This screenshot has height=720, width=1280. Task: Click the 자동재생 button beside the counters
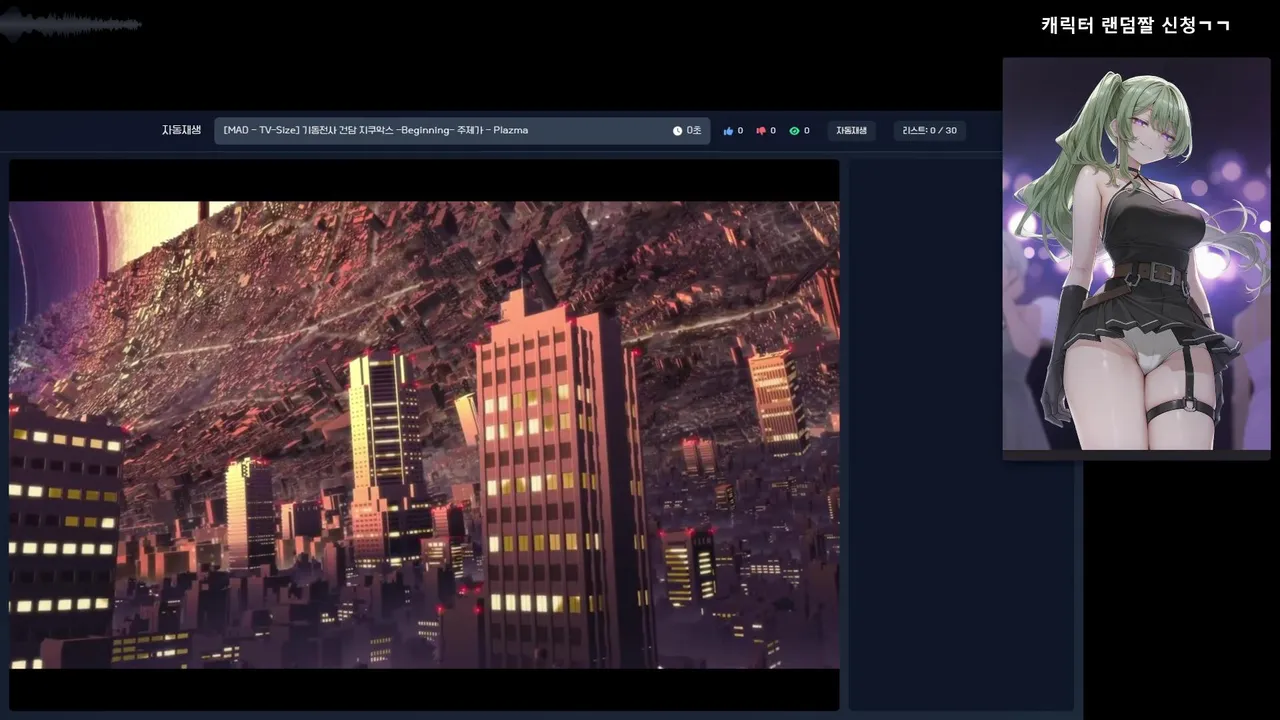point(851,131)
